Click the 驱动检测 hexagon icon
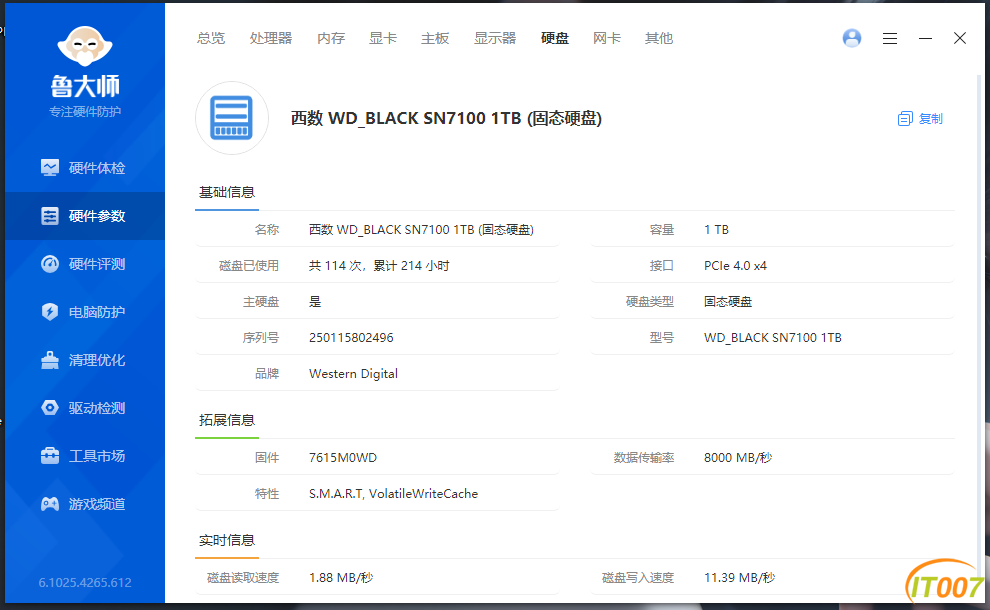The image size is (990, 610). (x=50, y=408)
